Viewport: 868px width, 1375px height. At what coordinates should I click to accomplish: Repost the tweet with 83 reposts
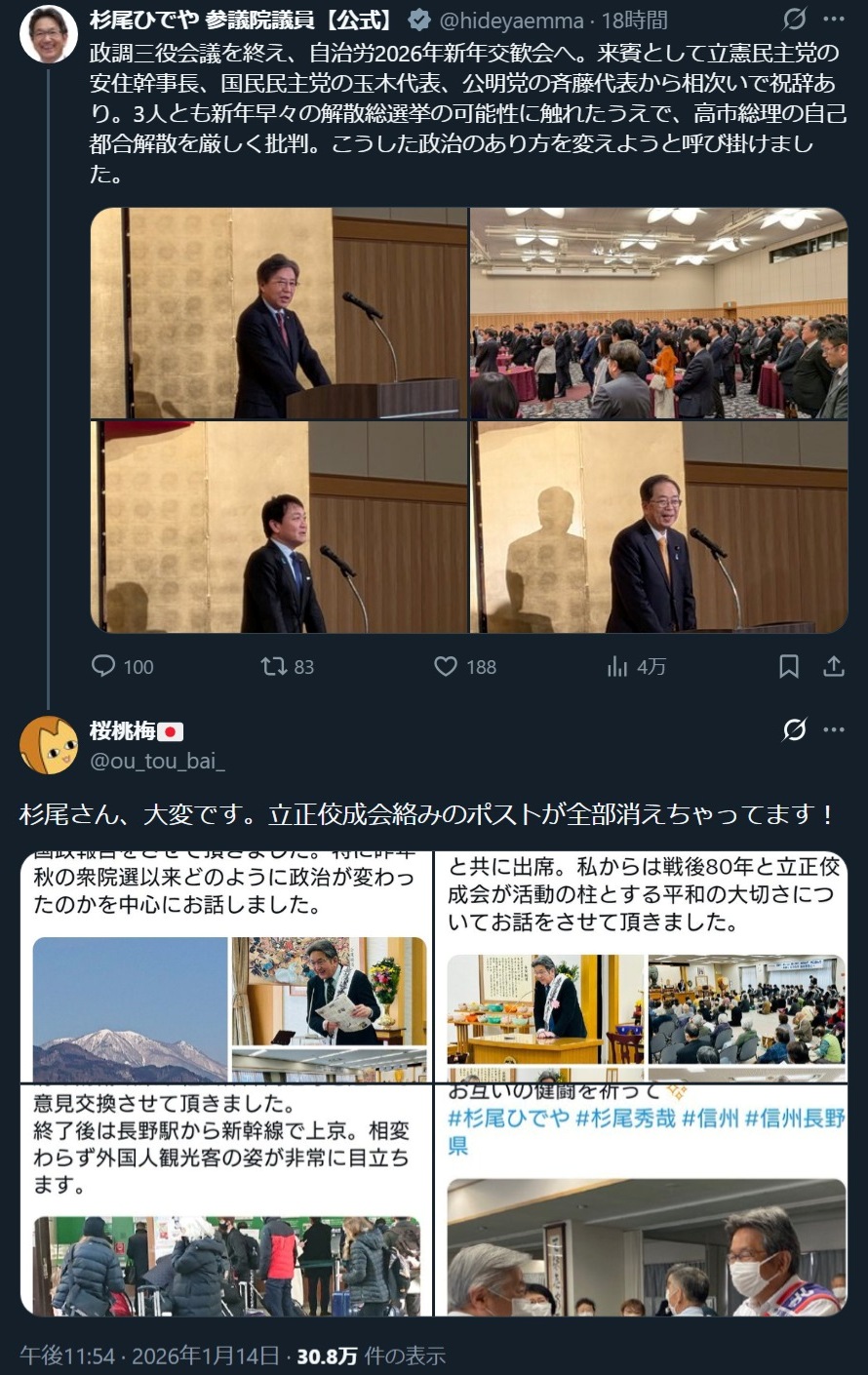pos(288,666)
